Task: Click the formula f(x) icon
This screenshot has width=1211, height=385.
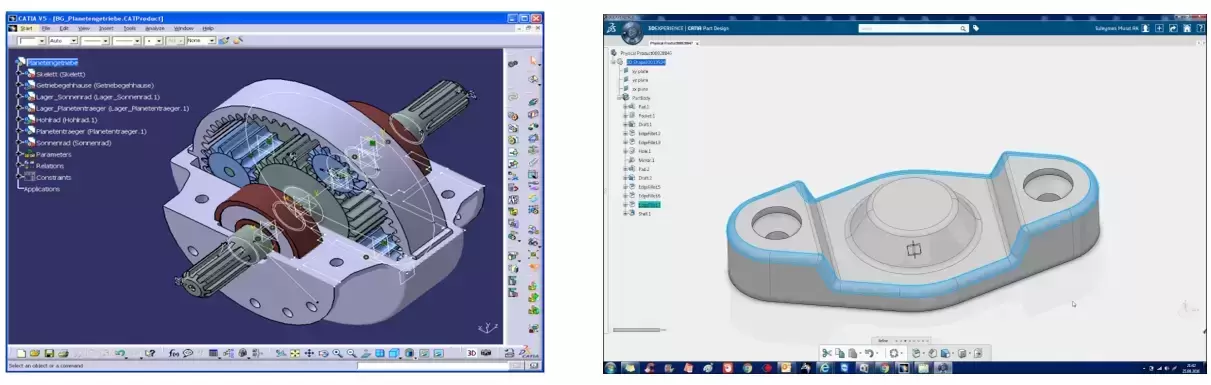Action: point(173,353)
